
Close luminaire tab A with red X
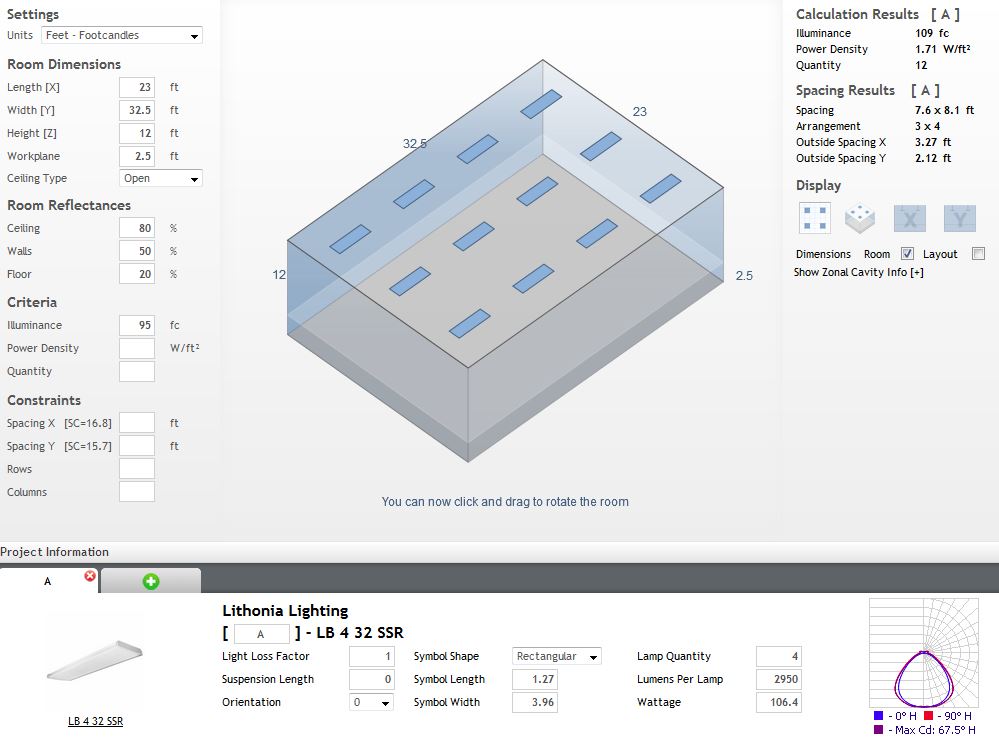click(x=90, y=576)
